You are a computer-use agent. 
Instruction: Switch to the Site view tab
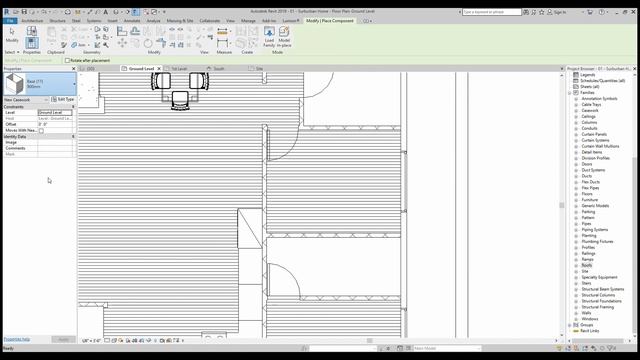click(x=259, y=69)
